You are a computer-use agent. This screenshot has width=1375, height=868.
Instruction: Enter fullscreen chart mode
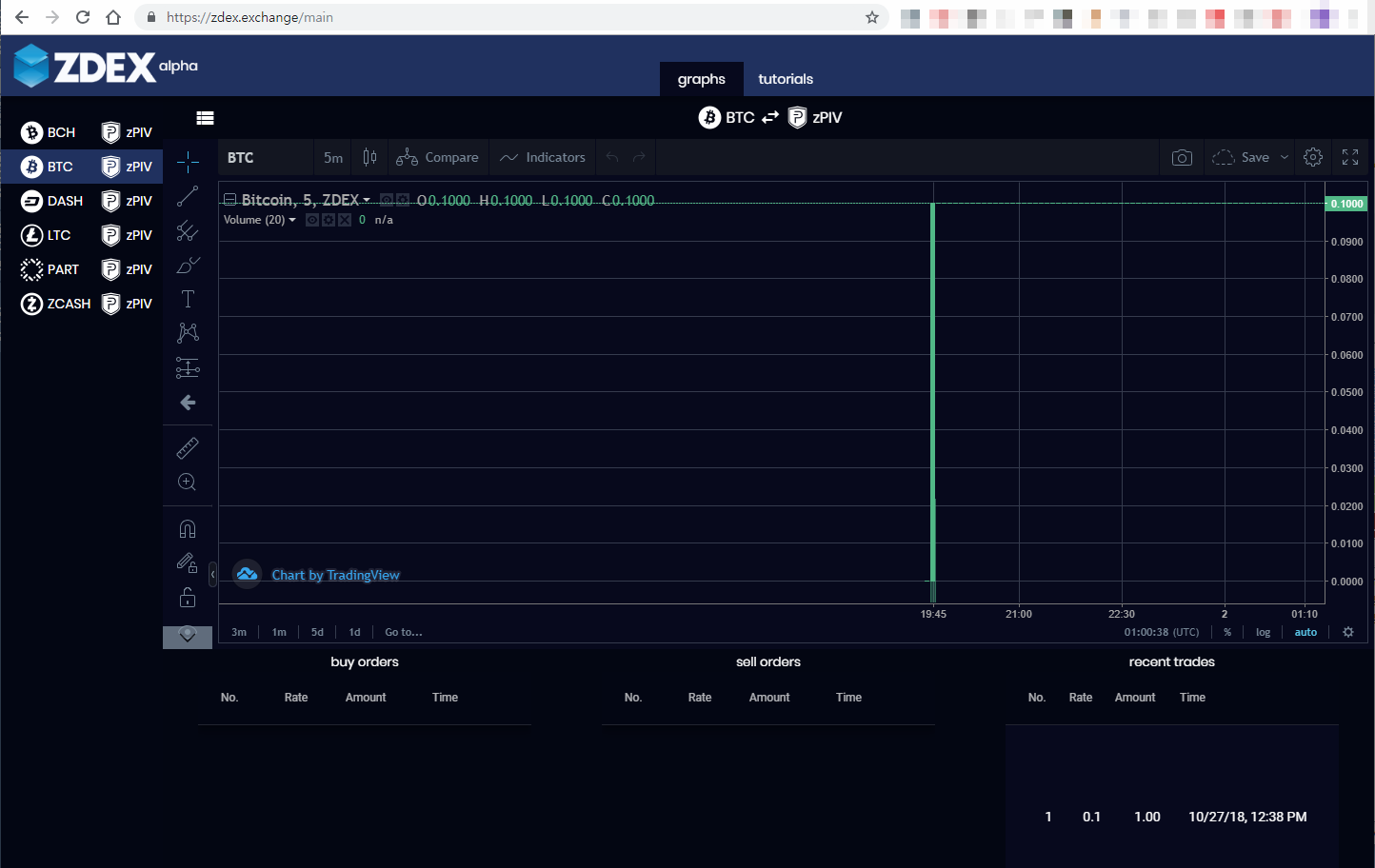1350,157
